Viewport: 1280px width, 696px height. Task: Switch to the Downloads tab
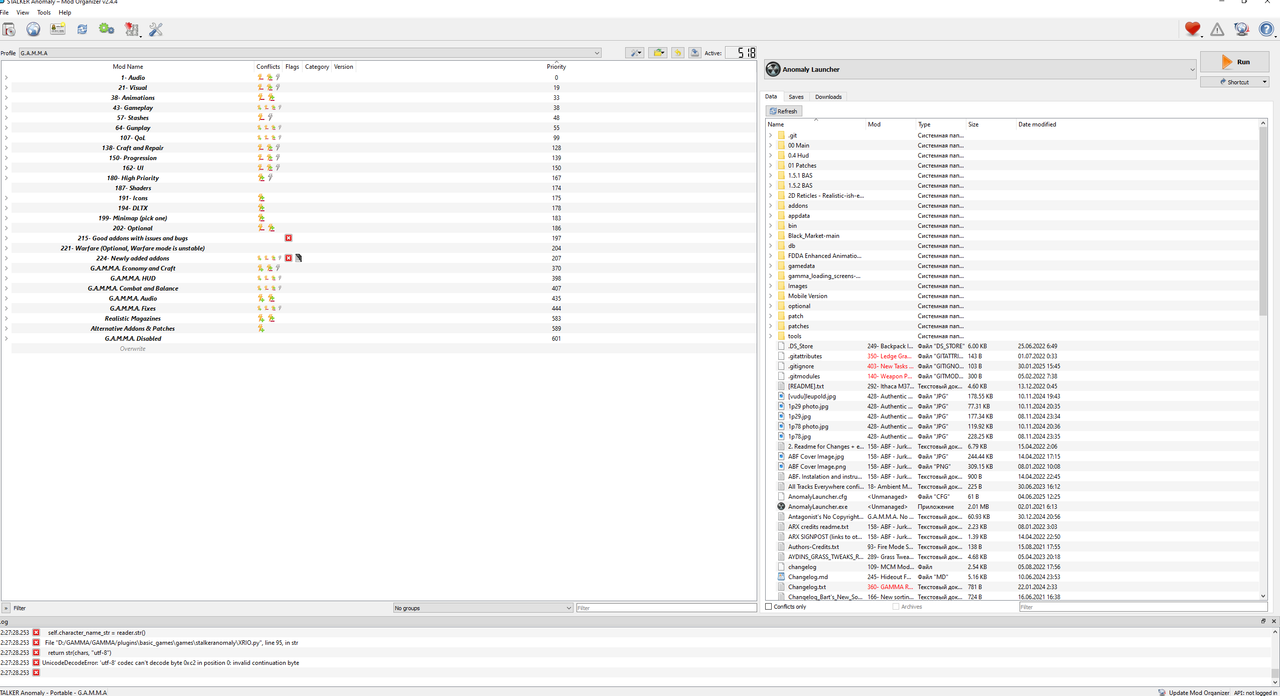pos(828,97)
